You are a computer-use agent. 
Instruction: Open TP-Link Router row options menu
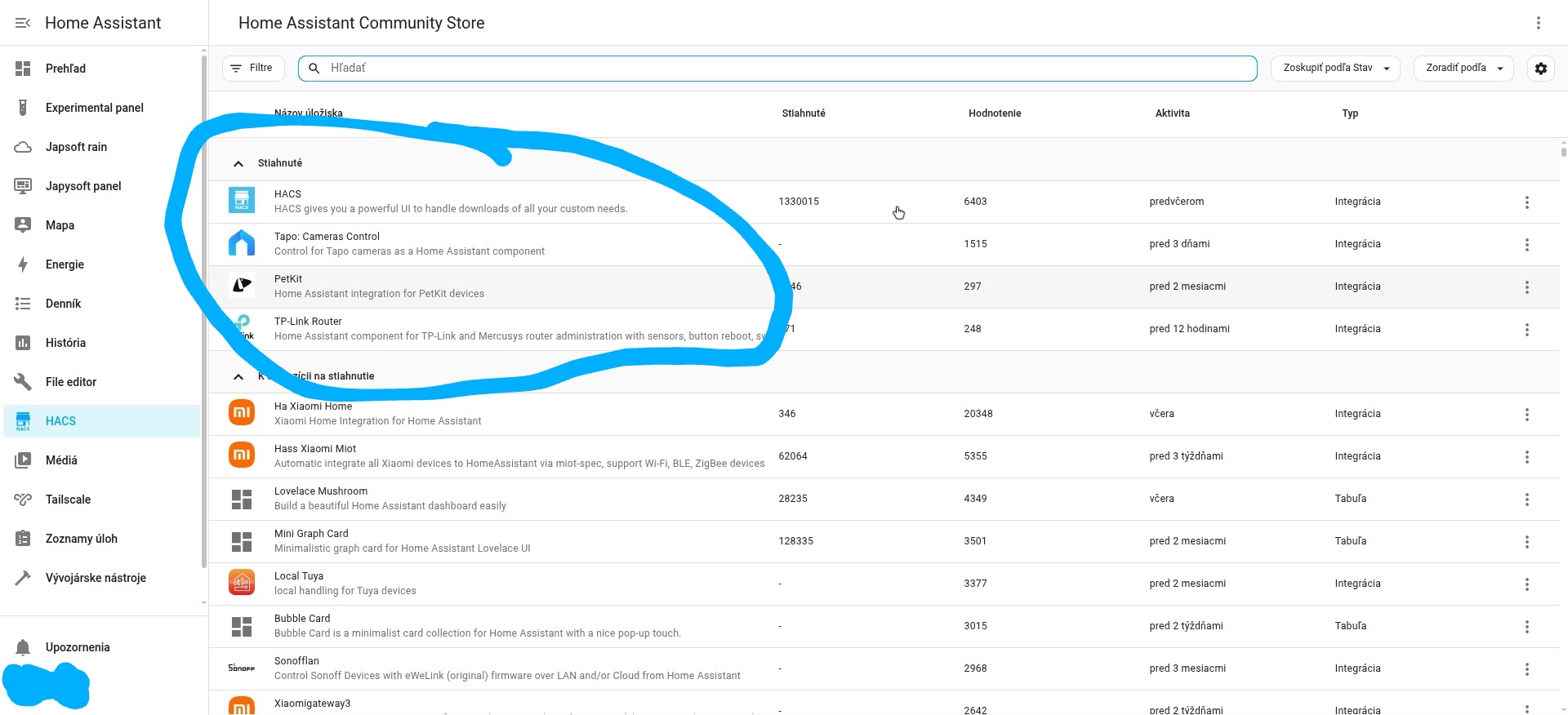pos(1526,329)
